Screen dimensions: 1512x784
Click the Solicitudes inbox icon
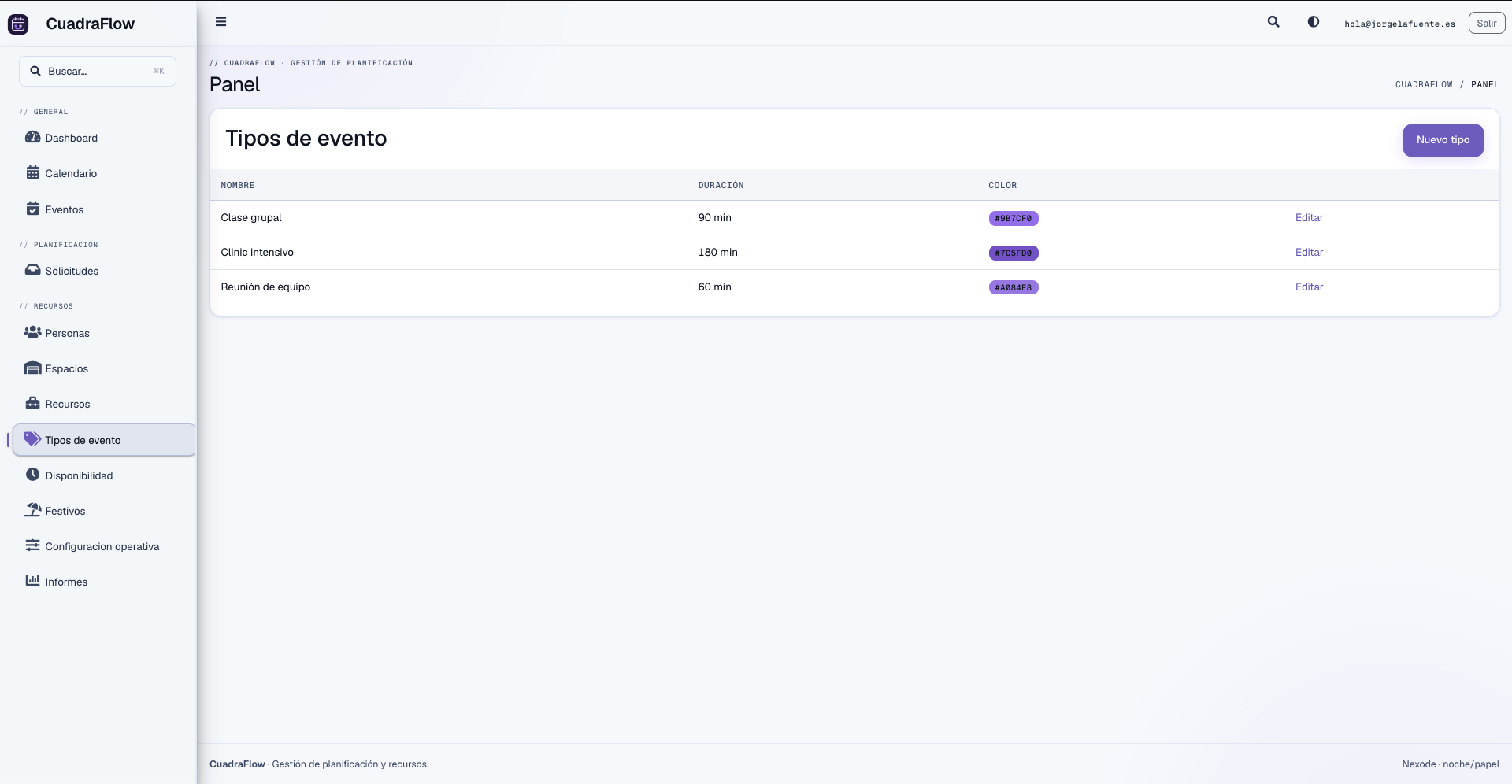(x=32, y=270)
